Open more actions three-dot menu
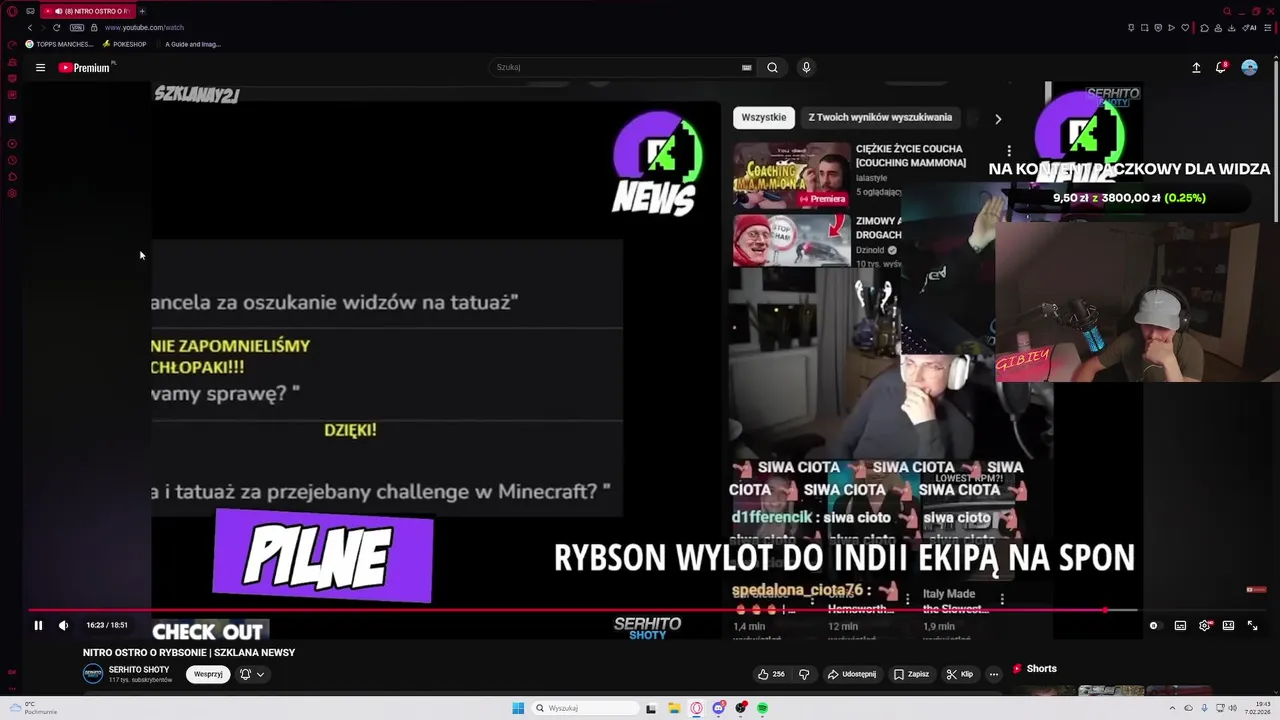The image size is (1280, 720). (x=994, y=674)
